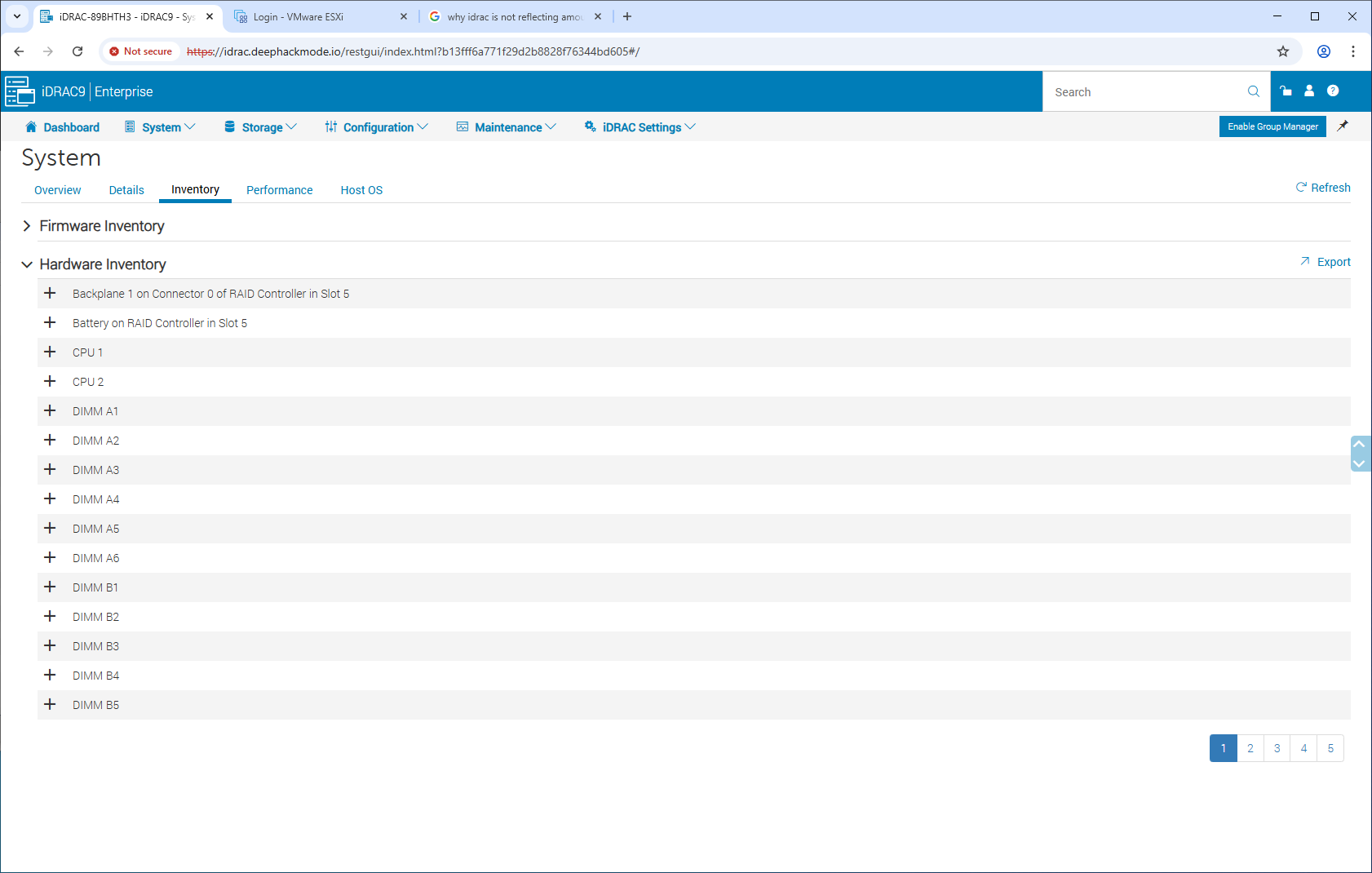This screenshot has width=1372, height=873.
Task: Click the side scroll-up arrow widget
Action: [x=1360, y=445]
